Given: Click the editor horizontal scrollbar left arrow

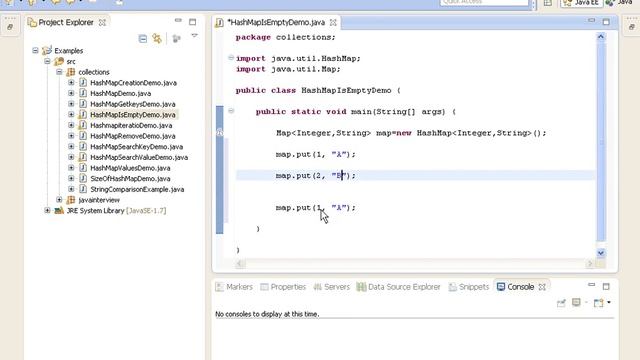Looking at the screenshot, I should tap(240, 264).
